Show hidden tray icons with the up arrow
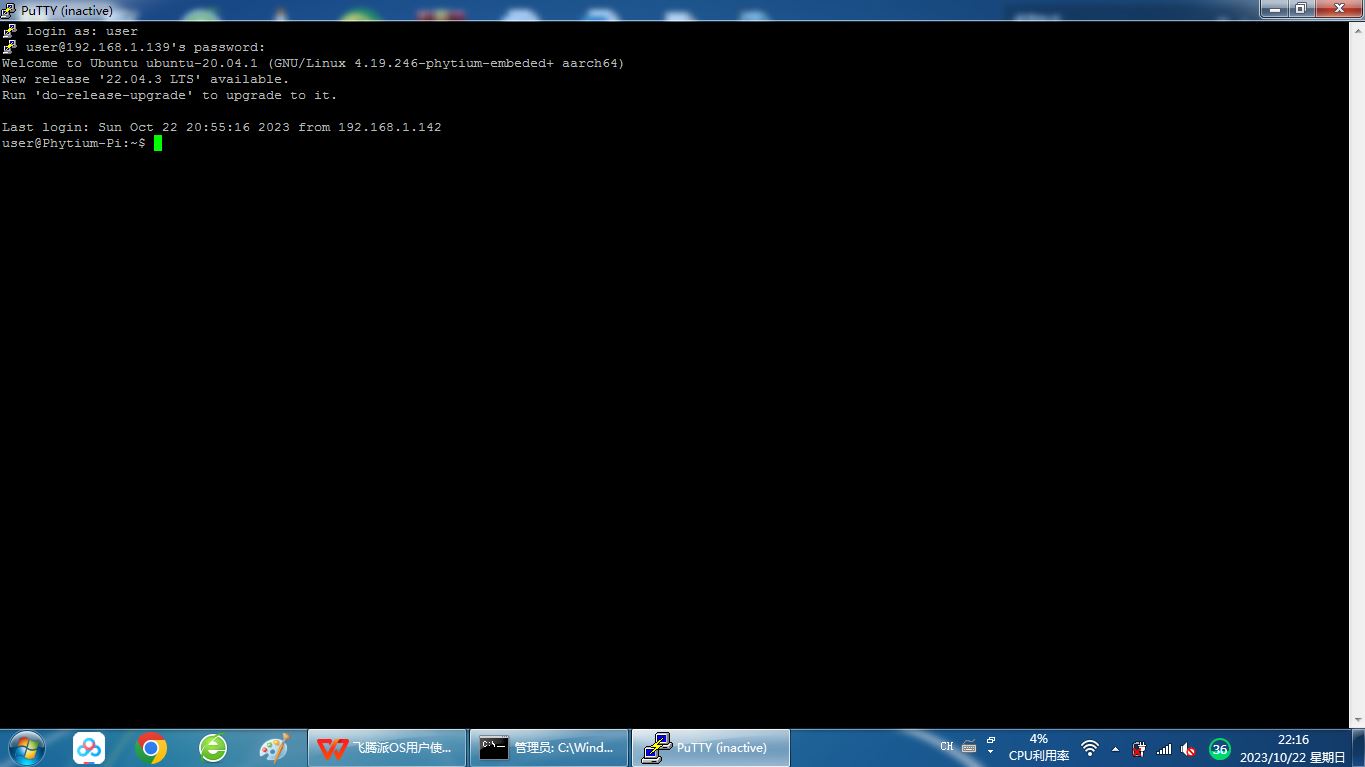This screenshot has width=1365, height=767. 1115,748
